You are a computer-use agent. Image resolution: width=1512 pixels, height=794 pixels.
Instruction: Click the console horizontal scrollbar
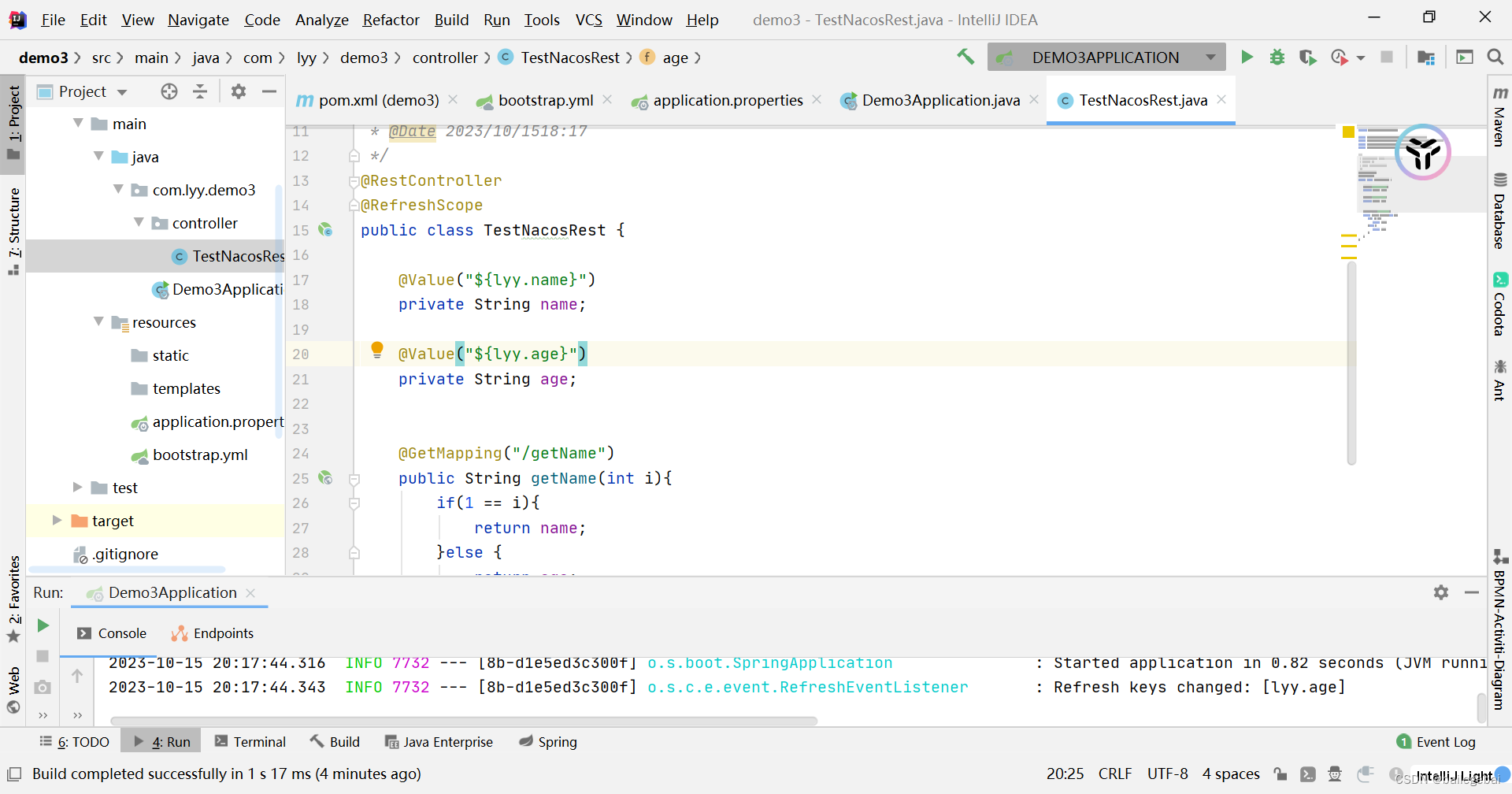click(x=464, y=721)
